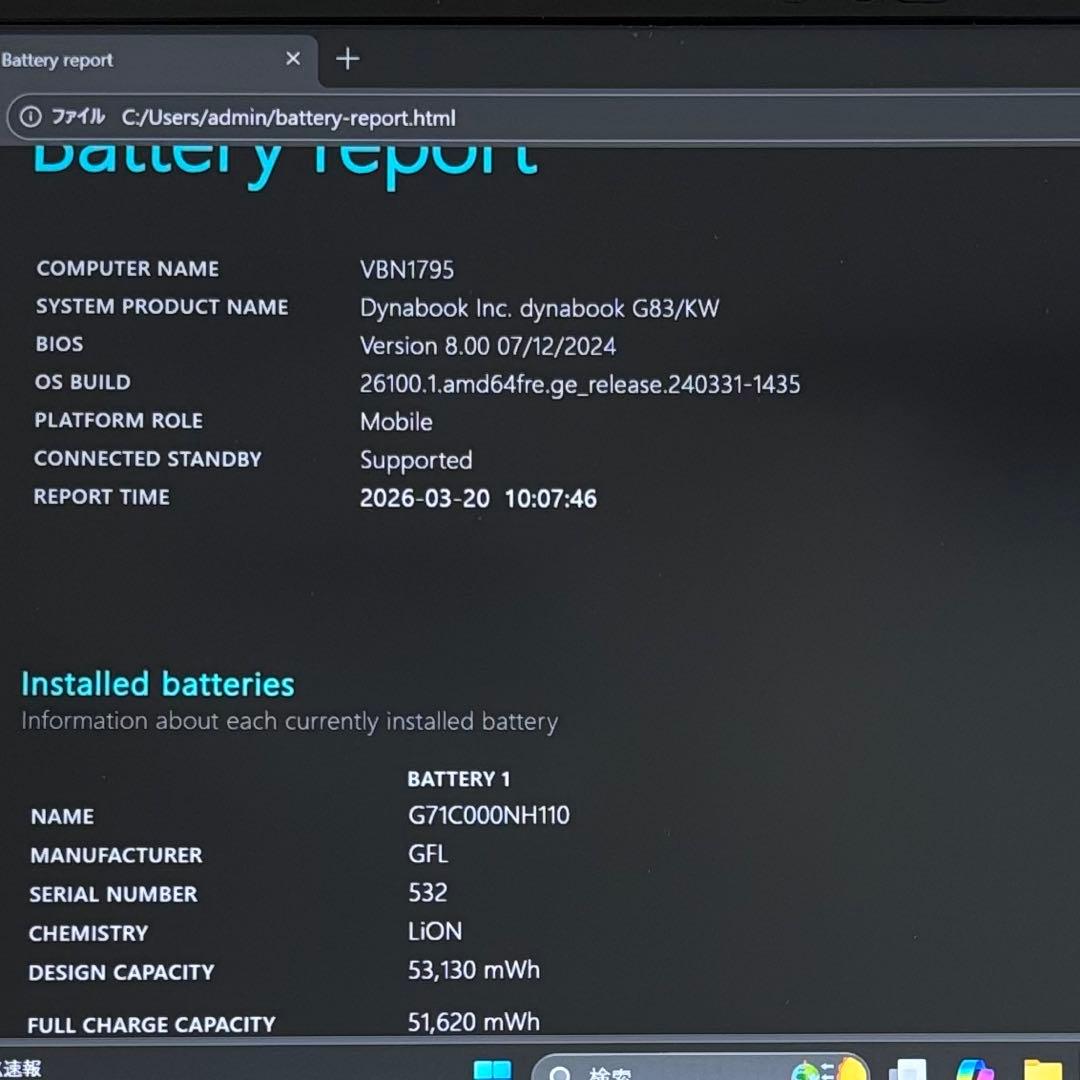This screenshot has width=1080, height=1080.
Task: Click the DESIGN CAPACITY label
Action: tap(121, 972)
